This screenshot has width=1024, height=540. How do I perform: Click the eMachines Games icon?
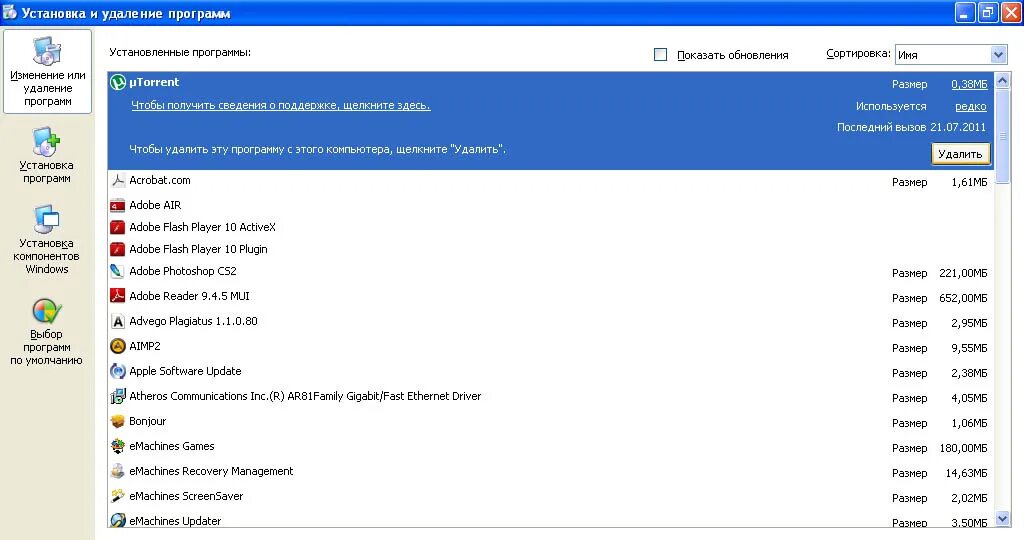coord(118,446)
